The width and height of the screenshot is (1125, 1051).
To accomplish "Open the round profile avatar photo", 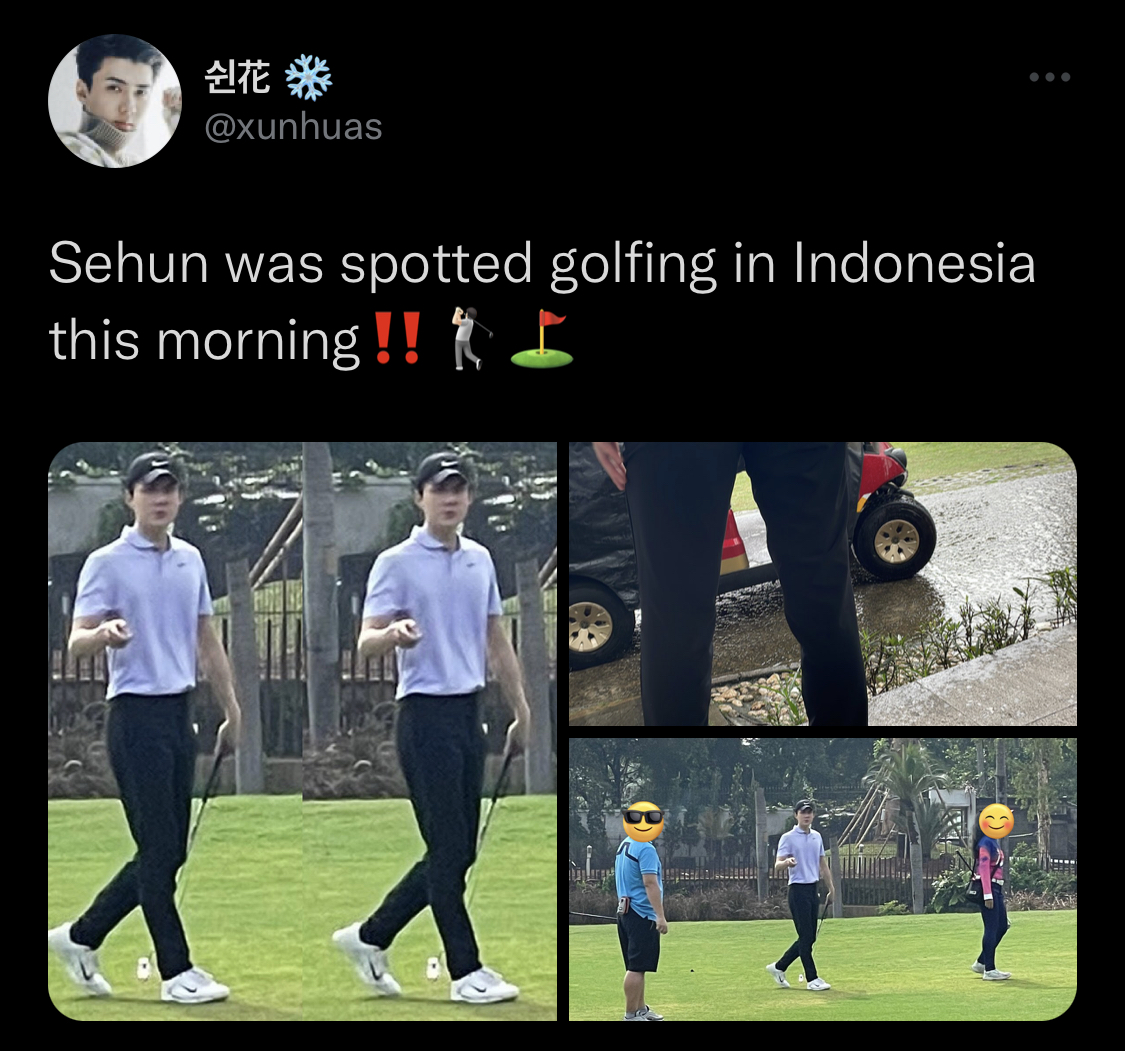I will (x=115, y=101).
